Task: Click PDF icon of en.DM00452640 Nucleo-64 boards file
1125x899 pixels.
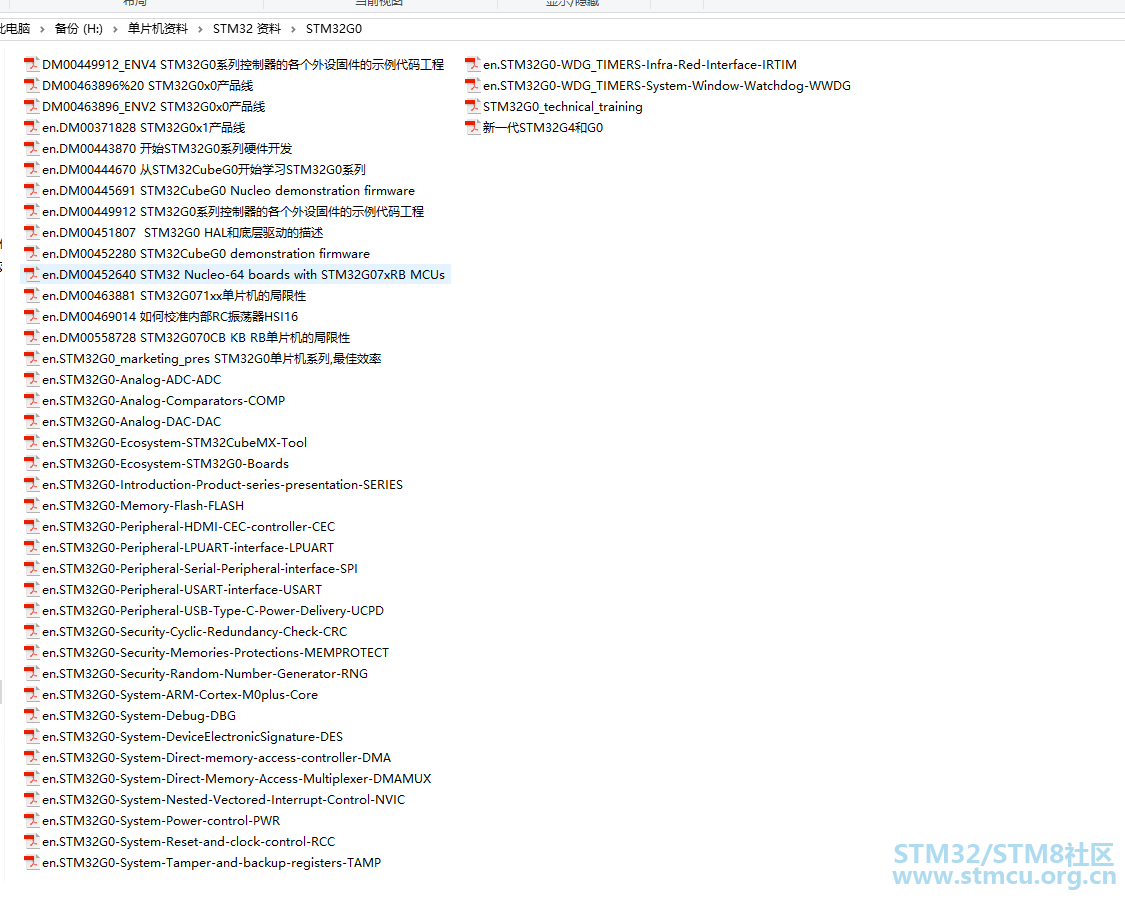Action: (31, 274)
